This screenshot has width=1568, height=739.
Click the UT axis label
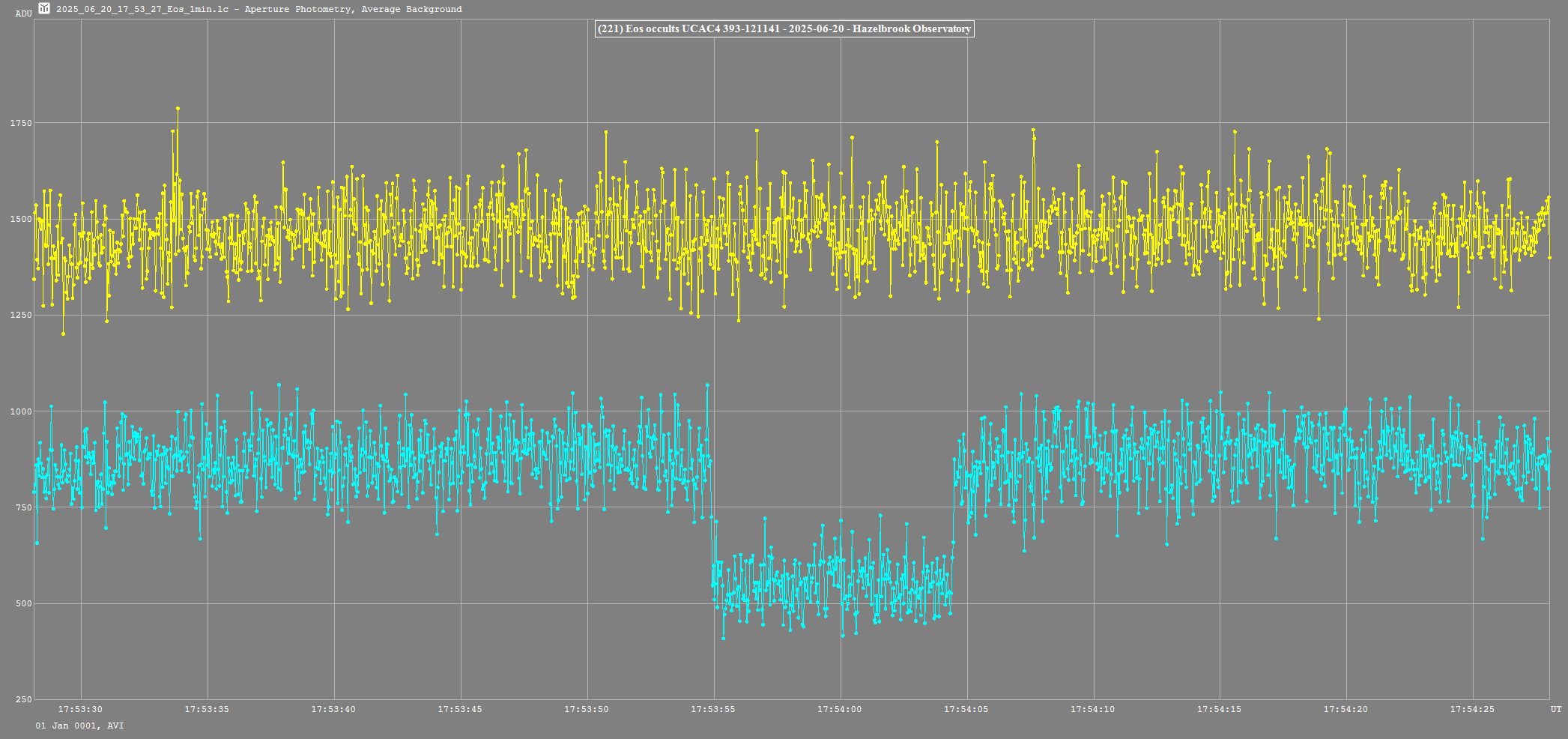[x=1556, y=709]
